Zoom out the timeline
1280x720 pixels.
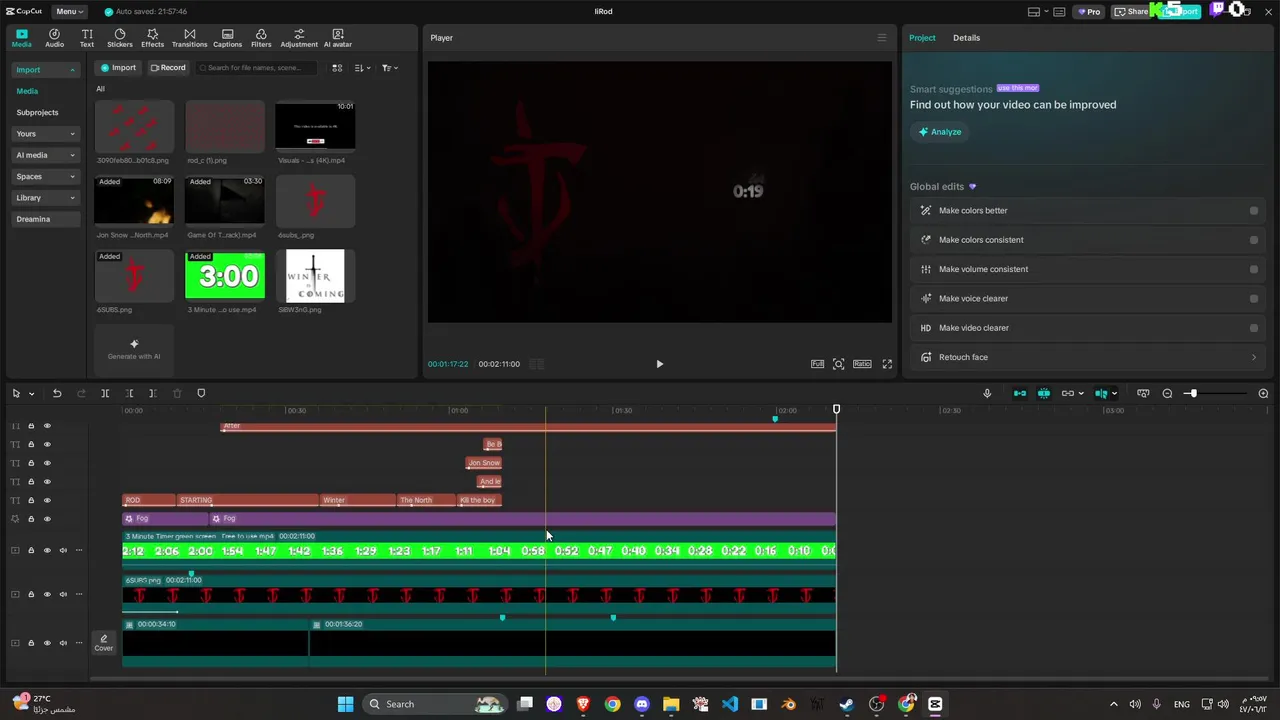coord(1167,393)
